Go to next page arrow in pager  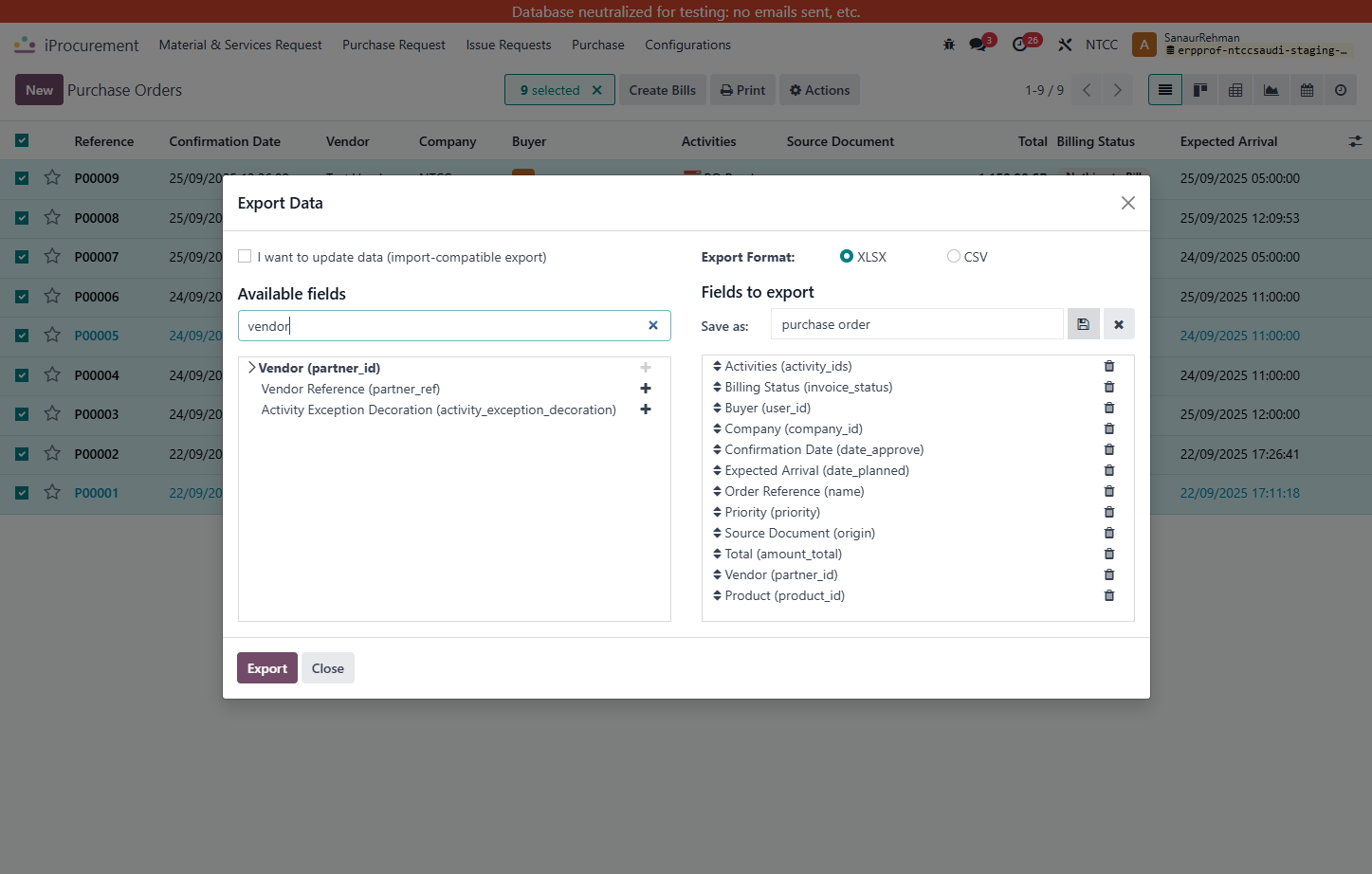click(1118, 90)
